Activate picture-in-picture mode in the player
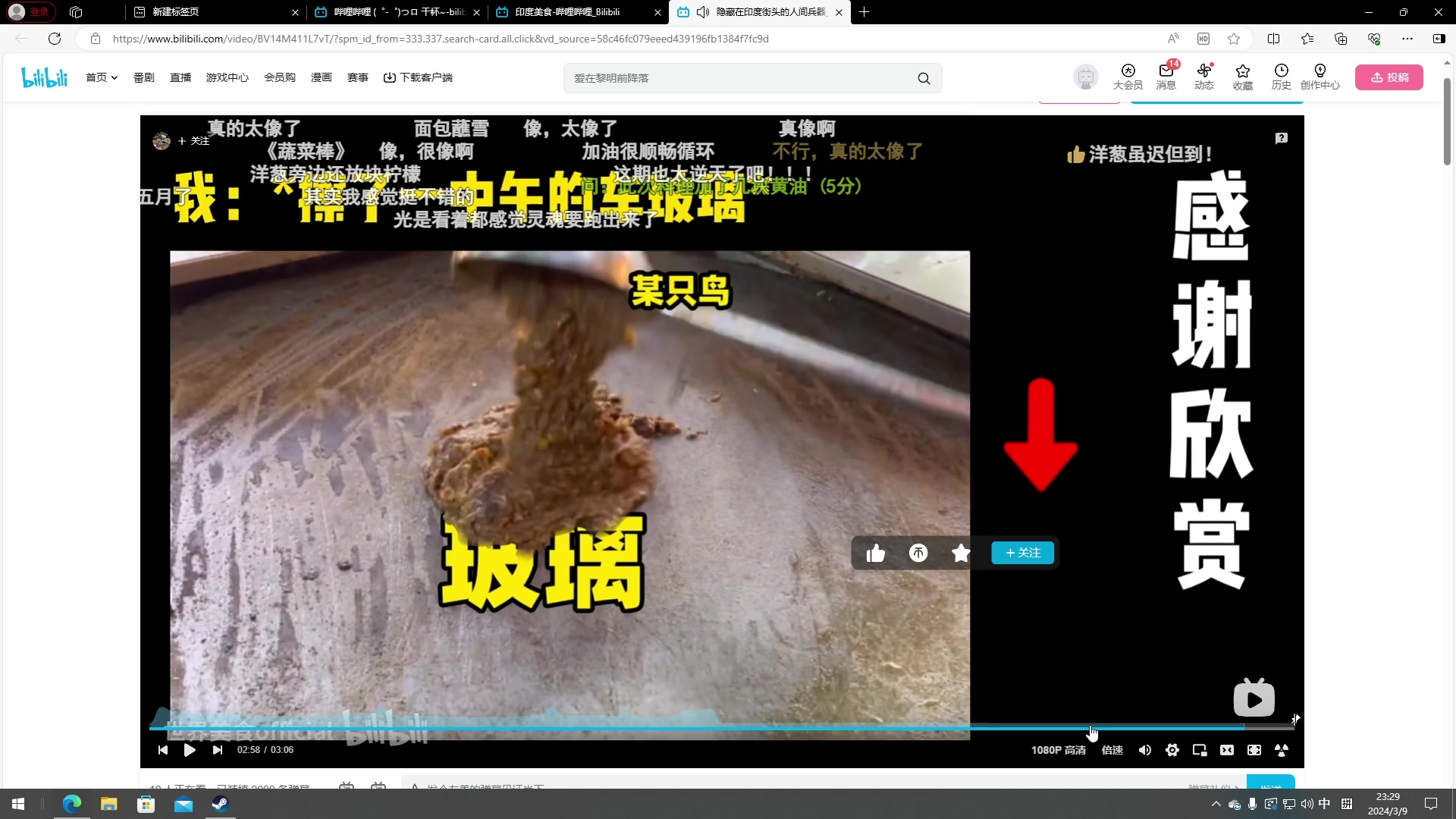The image size is (1456, 819). point(1200,750)
